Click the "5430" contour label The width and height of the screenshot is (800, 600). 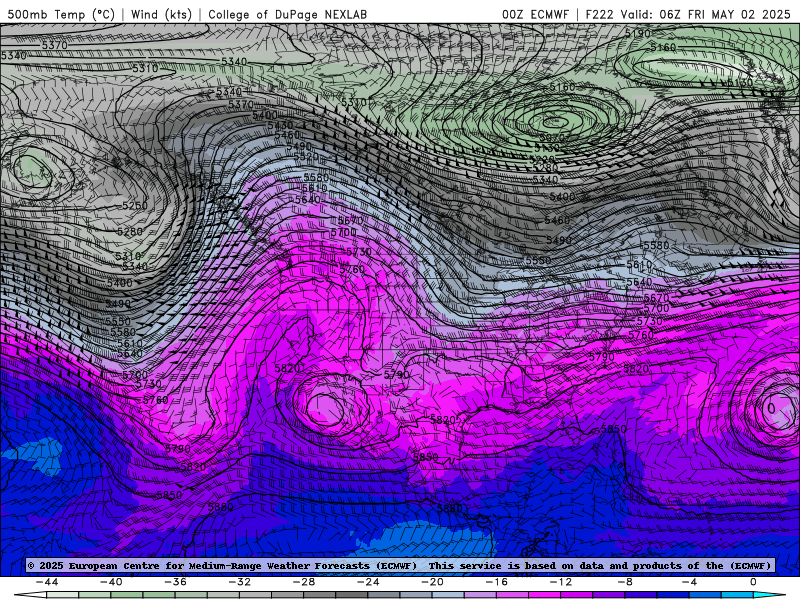click(x=281, y=126)
